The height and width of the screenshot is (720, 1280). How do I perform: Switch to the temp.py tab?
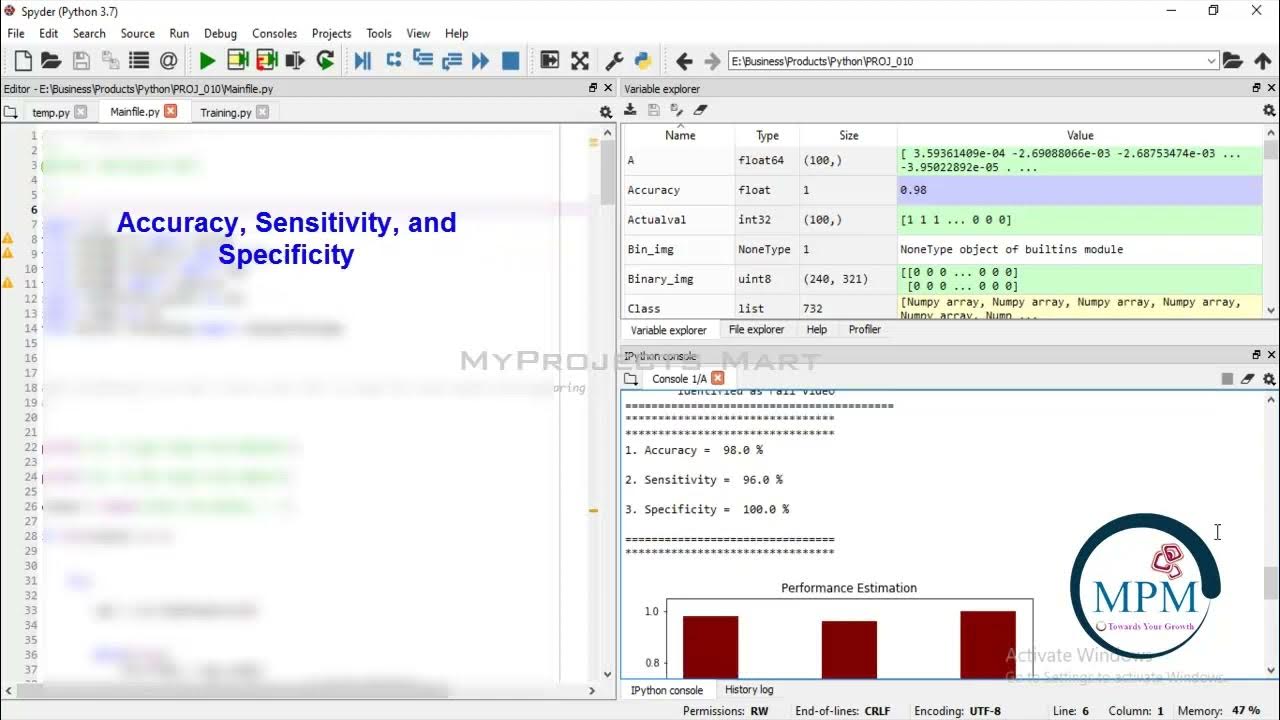(51, 112)
